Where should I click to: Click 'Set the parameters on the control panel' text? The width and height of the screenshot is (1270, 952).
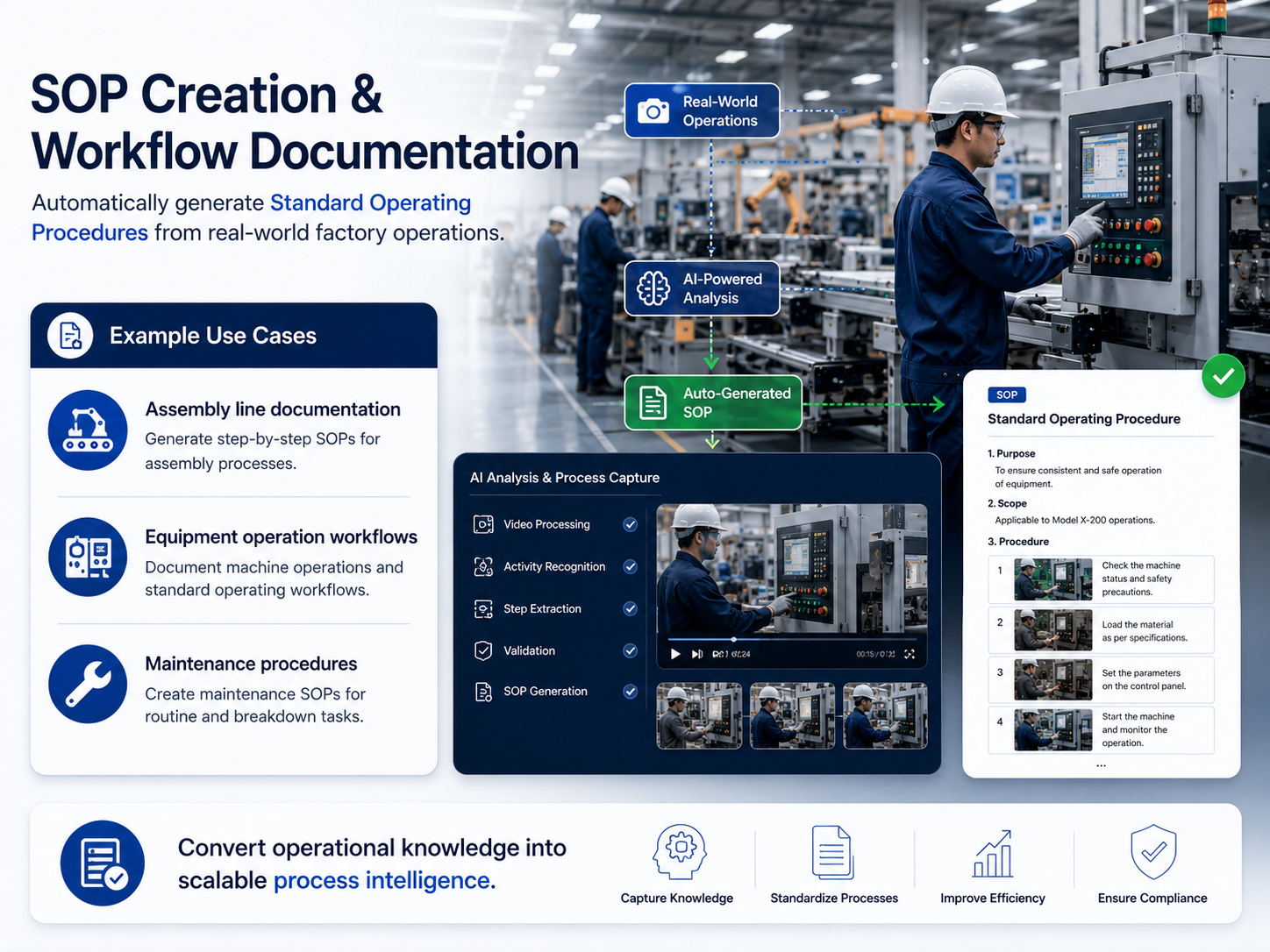pos(1144,679)
